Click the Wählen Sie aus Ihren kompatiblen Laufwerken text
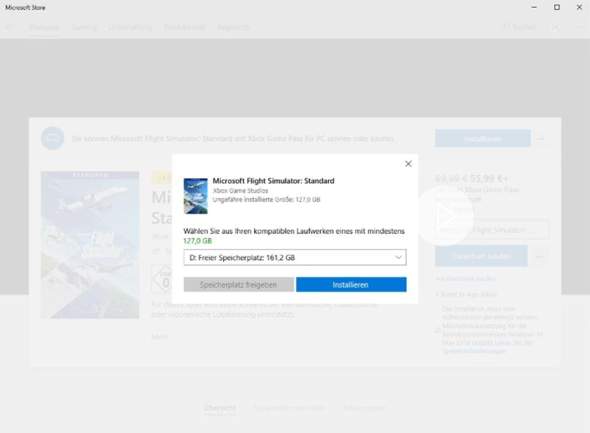Image resolution: width=590 pixels, height=433 pixels. pos(294,231)
